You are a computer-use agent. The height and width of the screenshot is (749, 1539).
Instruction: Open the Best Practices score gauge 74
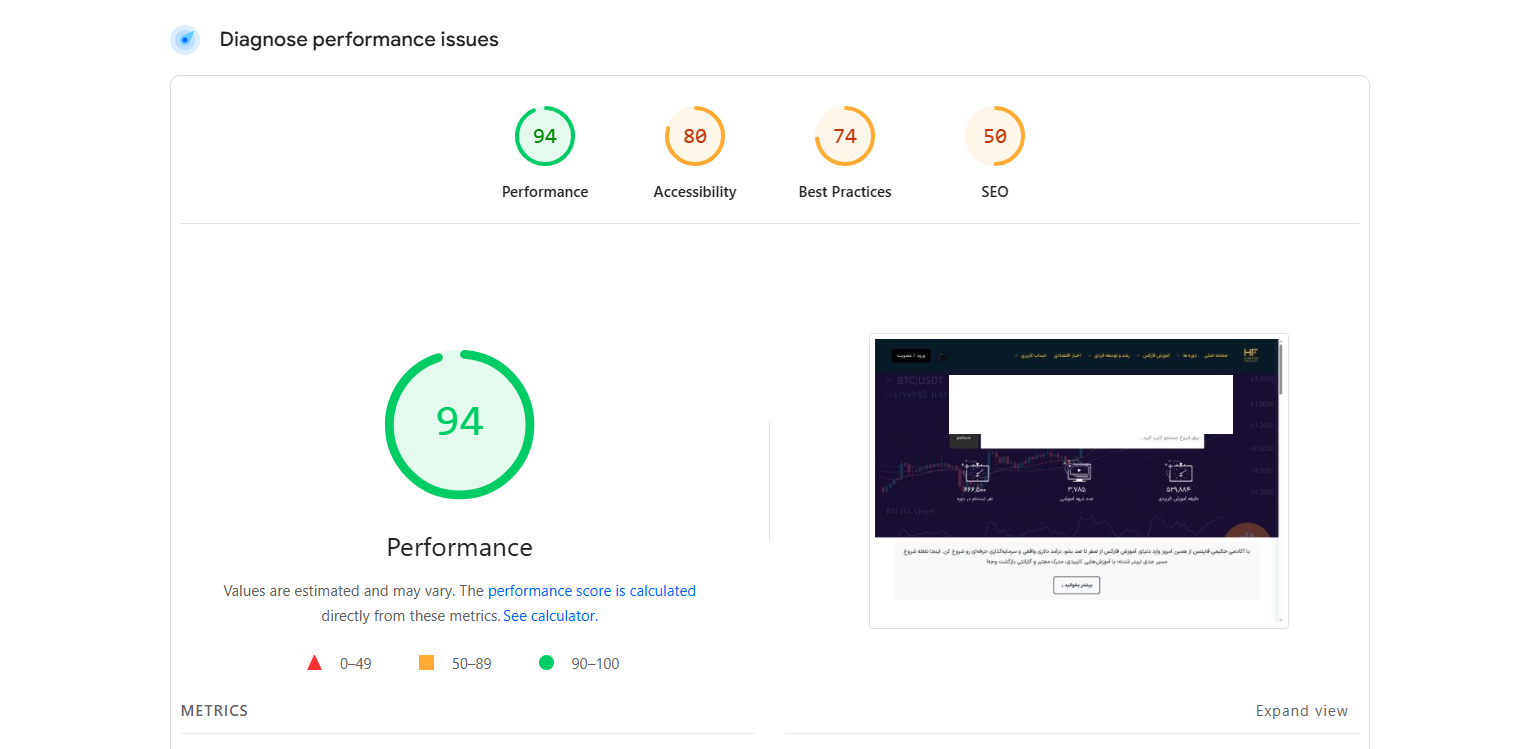coord(845,136)
